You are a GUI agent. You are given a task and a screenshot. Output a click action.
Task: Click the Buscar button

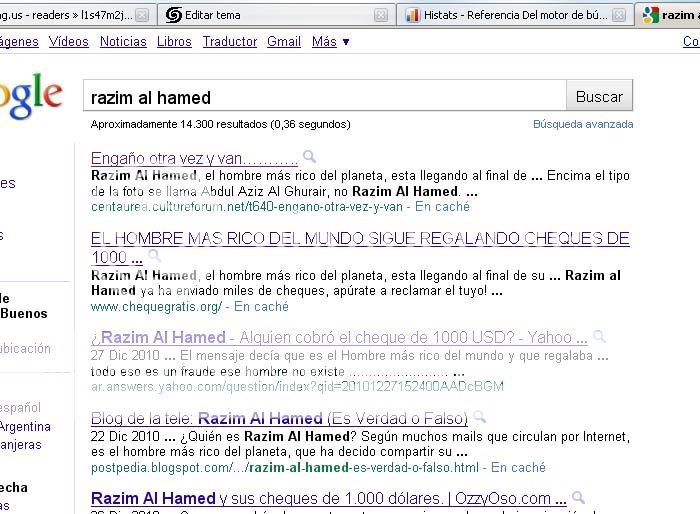pyautogui.click(x=600, y=96)
